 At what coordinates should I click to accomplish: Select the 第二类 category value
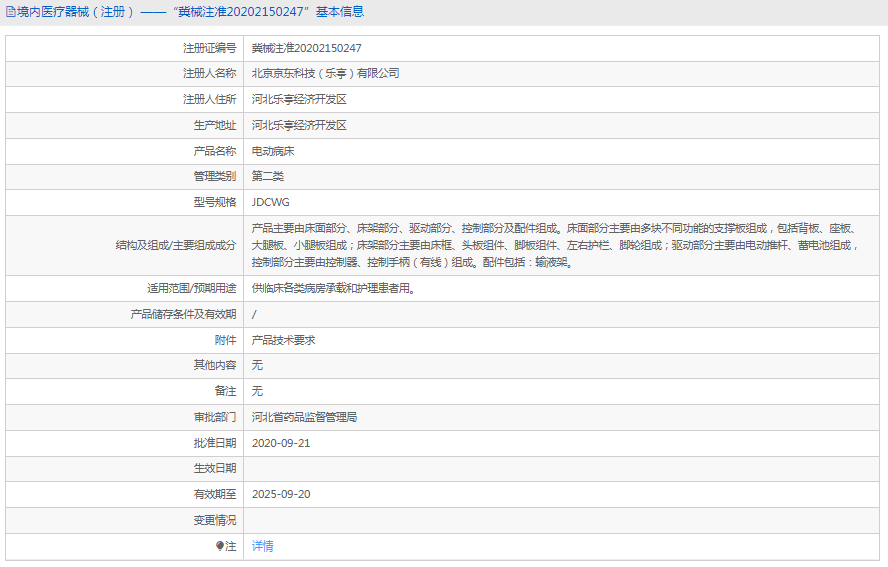(268, 176)
